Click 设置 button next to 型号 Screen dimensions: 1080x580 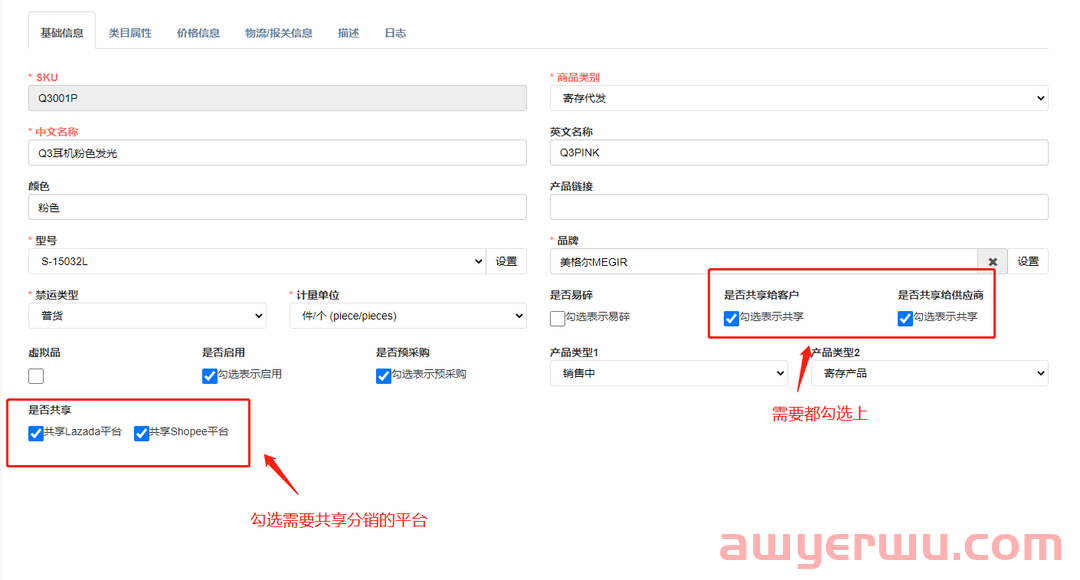pyautogui.click(x=506, y=262)
